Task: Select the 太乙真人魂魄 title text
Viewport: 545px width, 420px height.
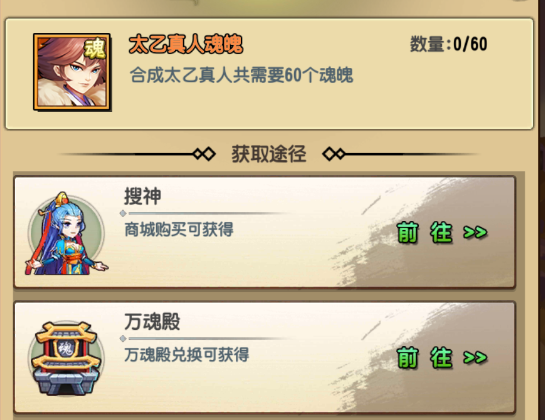Action: point(186,45)
